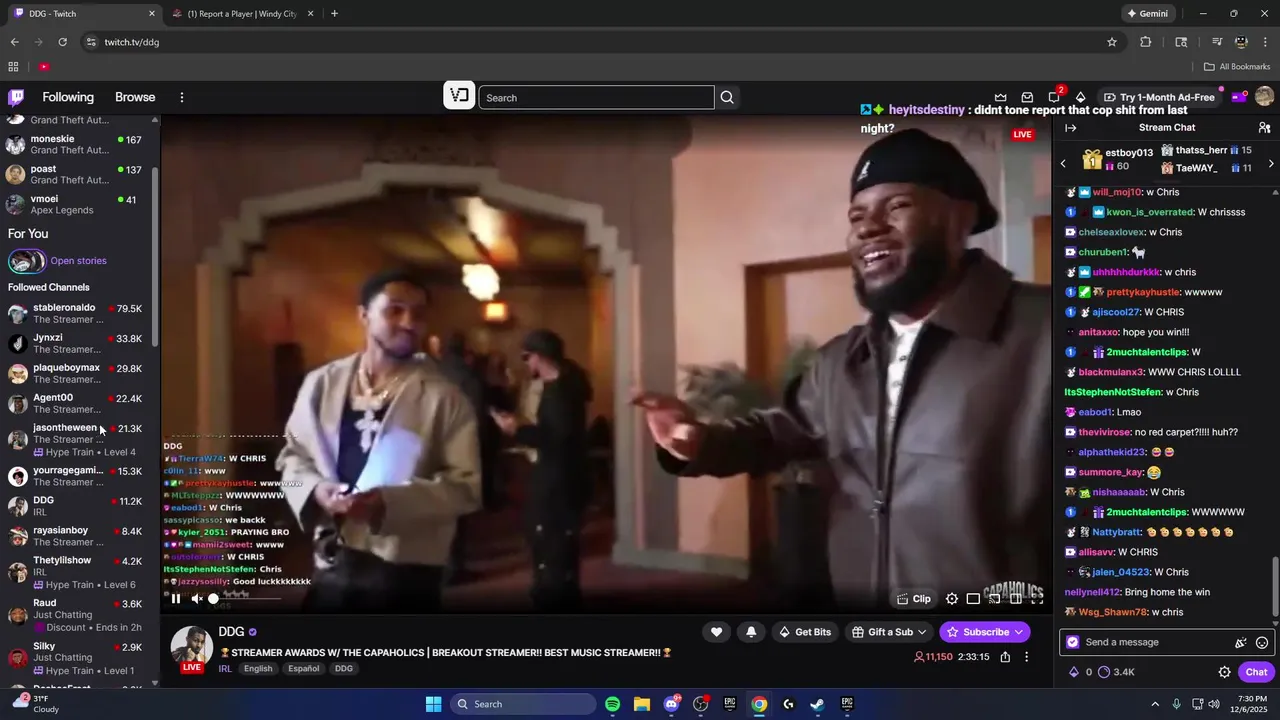Open Spotify from the taskbar

[613, 704]
